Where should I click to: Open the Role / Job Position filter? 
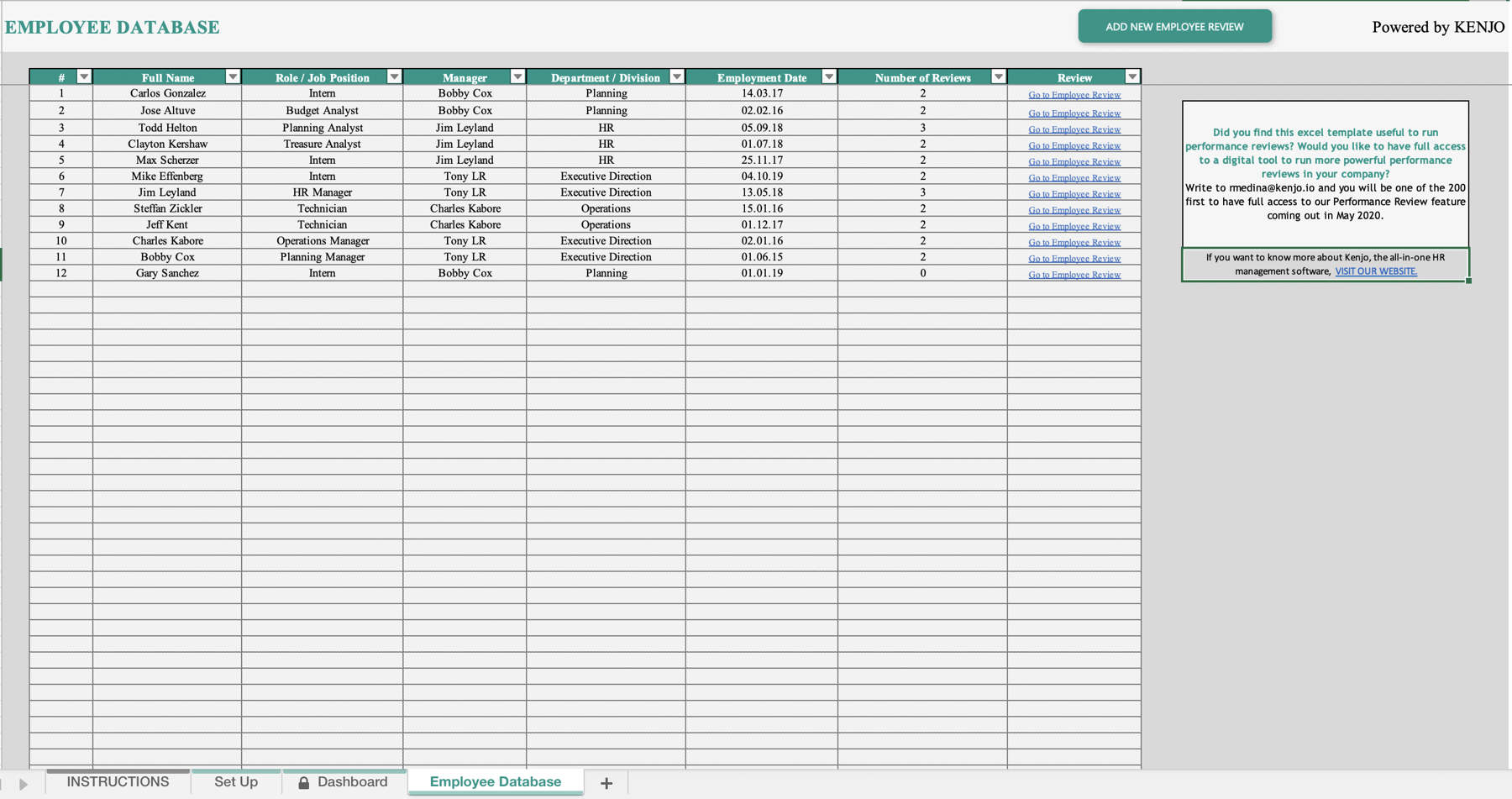point(393,76)
